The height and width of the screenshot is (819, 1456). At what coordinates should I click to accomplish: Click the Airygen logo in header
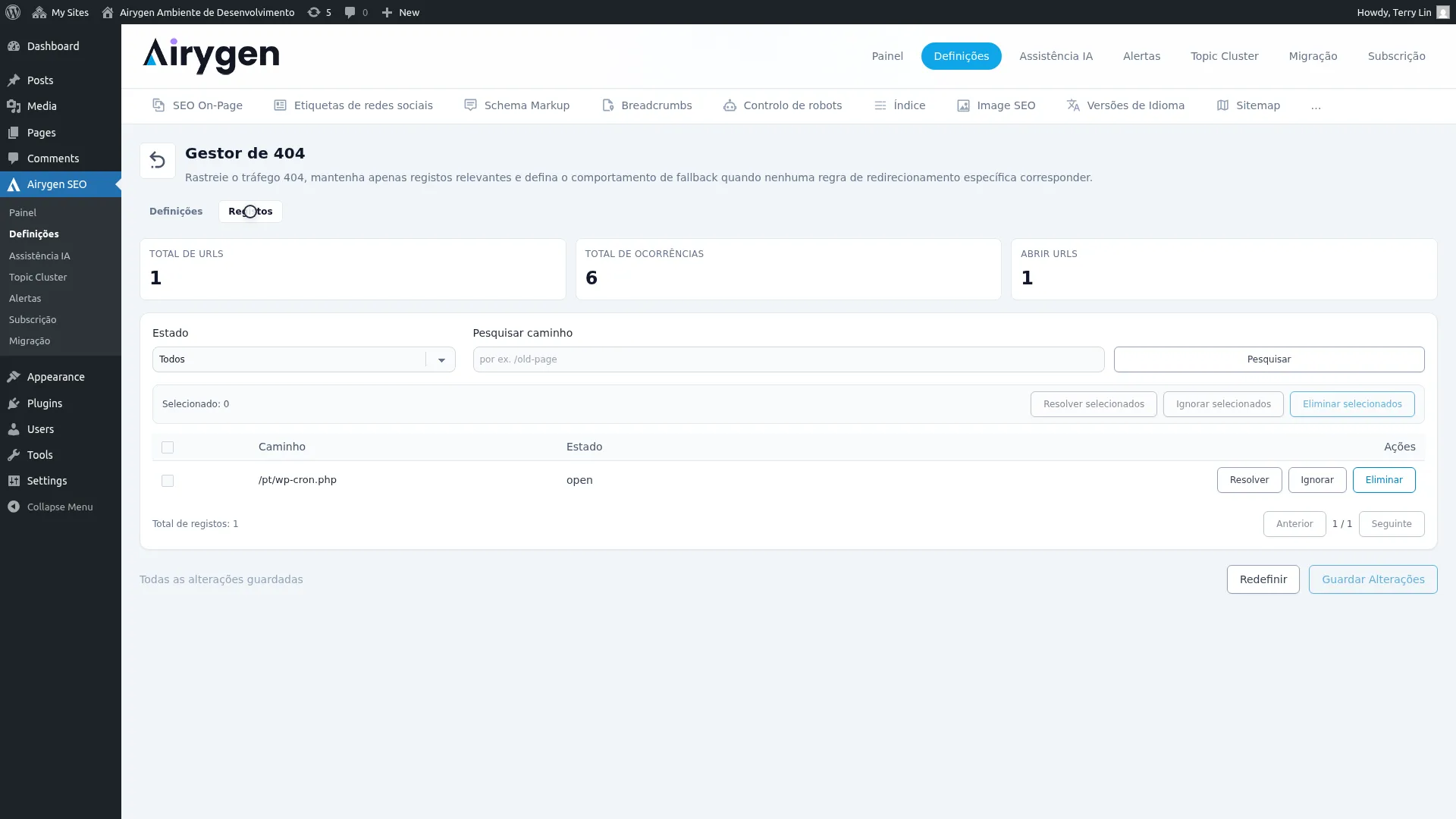click(211, 56)
